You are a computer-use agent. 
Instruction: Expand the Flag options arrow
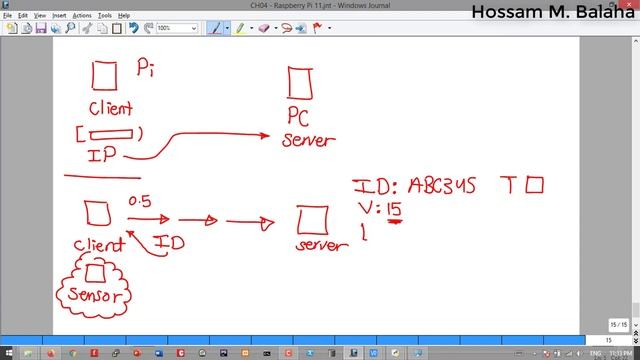(x=329, y=28)
